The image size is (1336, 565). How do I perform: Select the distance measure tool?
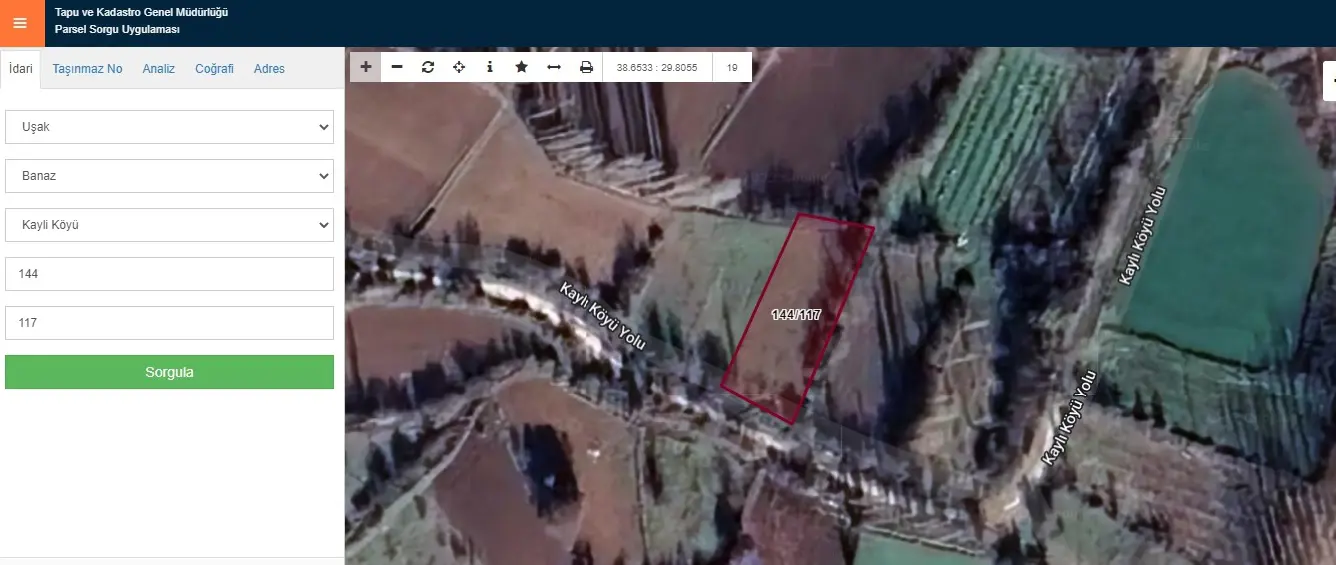tap(553, 67)
